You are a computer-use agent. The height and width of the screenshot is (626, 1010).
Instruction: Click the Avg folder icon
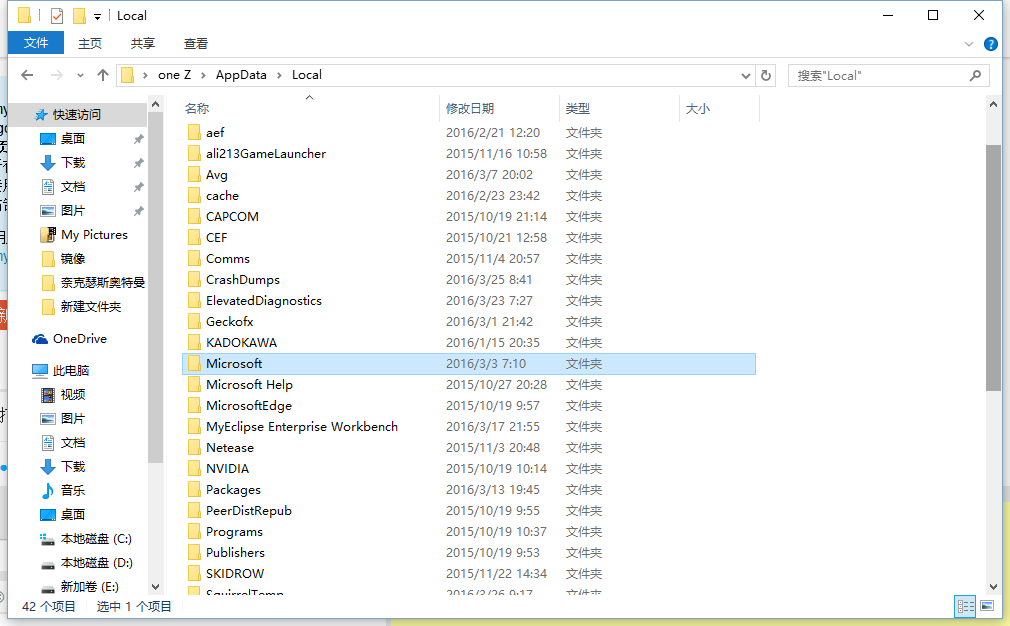click(194, 175)
